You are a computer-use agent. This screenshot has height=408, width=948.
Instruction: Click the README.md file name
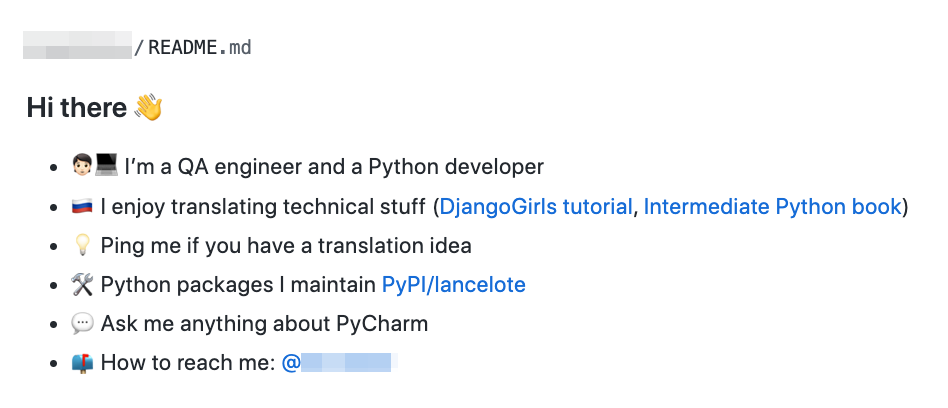click(200, 47)
